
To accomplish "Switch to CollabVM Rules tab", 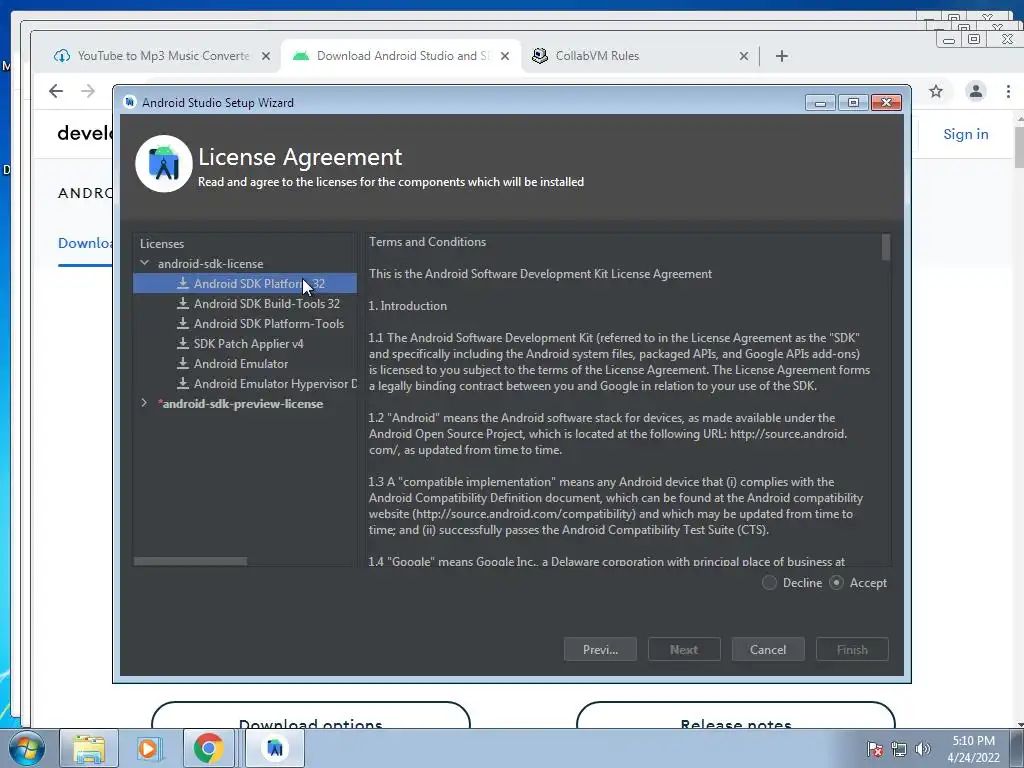I will (x=640, y=56).
